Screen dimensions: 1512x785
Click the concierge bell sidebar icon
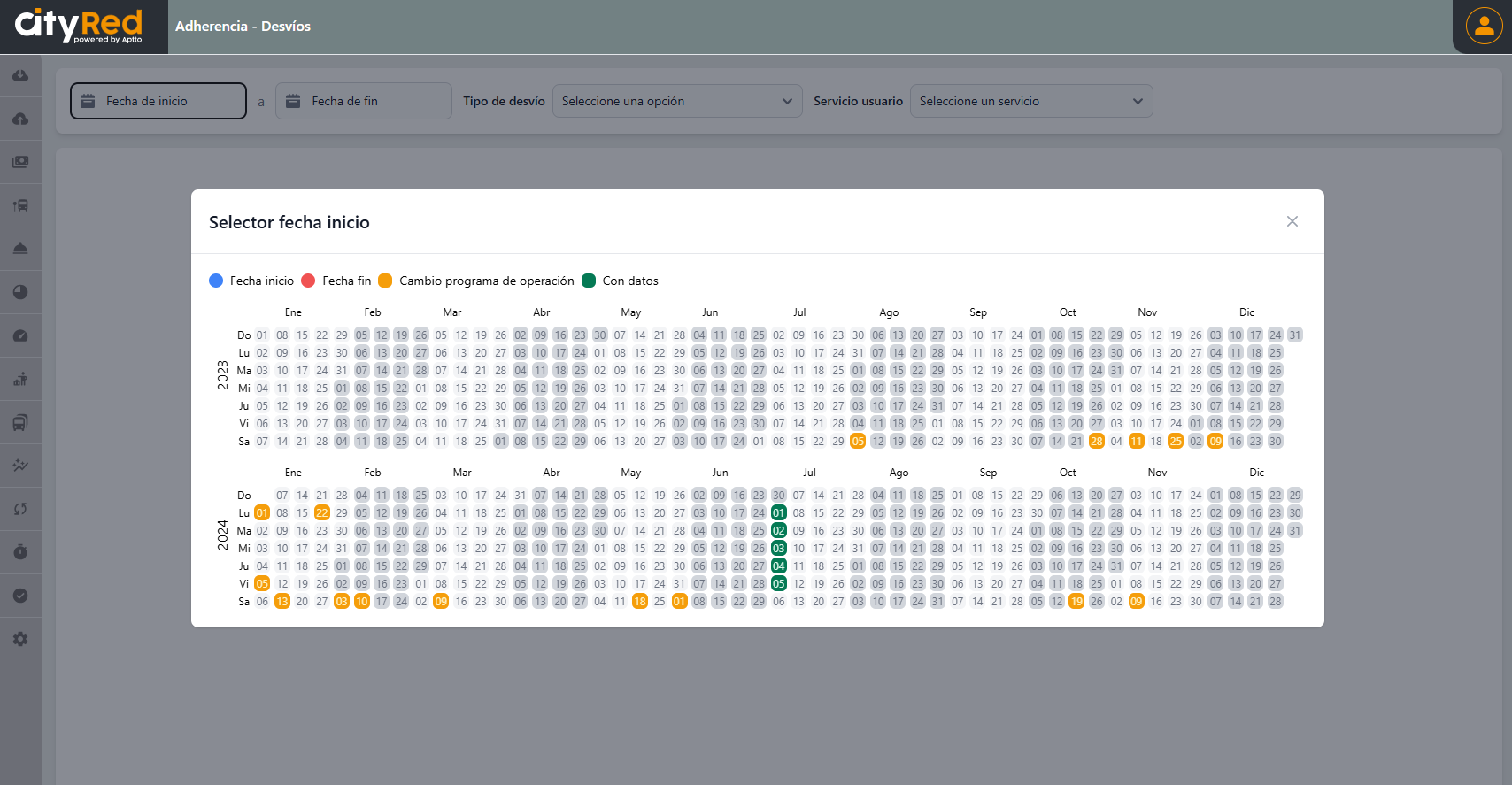[20, 249]
